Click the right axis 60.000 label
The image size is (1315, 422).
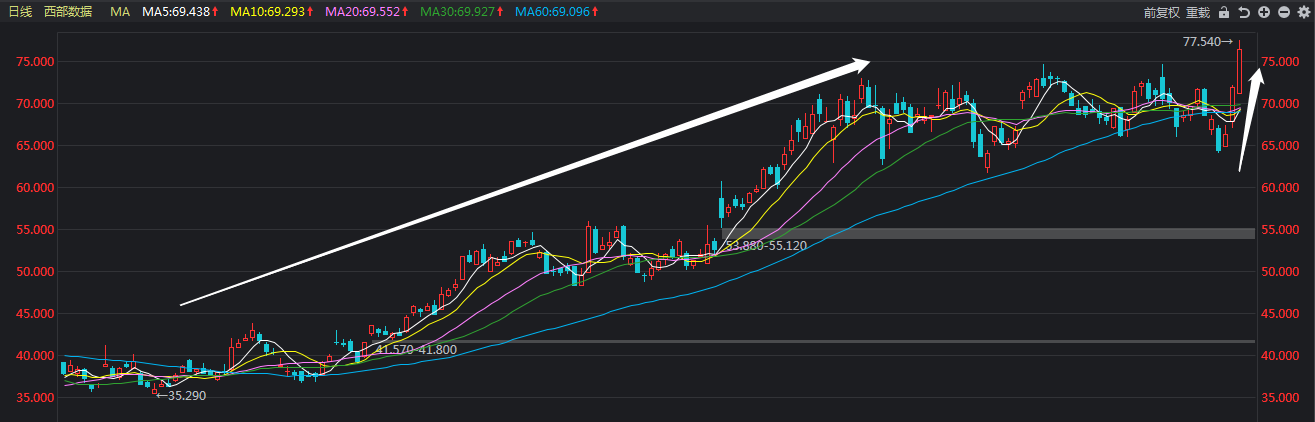[1280, 188]
